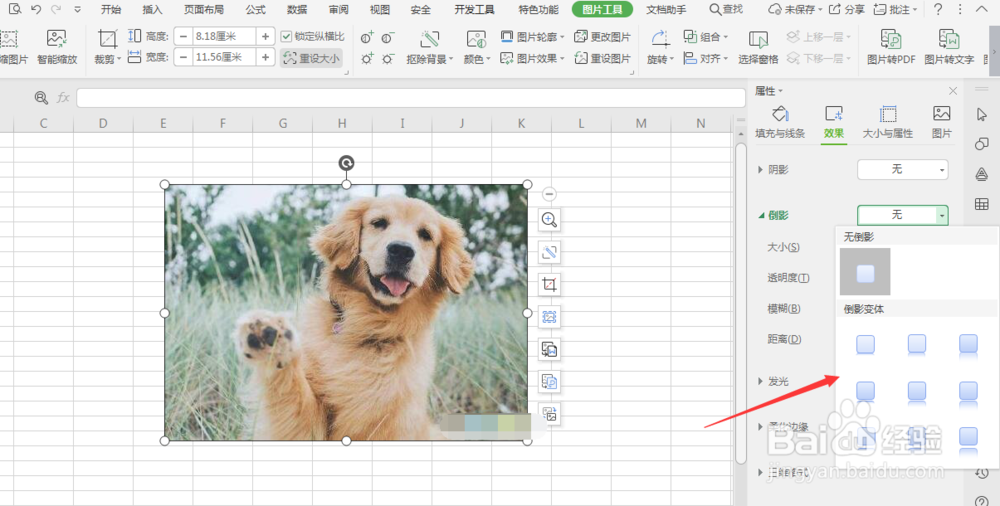
Task: Open the Picture Outline (图片轮廓) dropdown
Action: click(x=533, y=37)
